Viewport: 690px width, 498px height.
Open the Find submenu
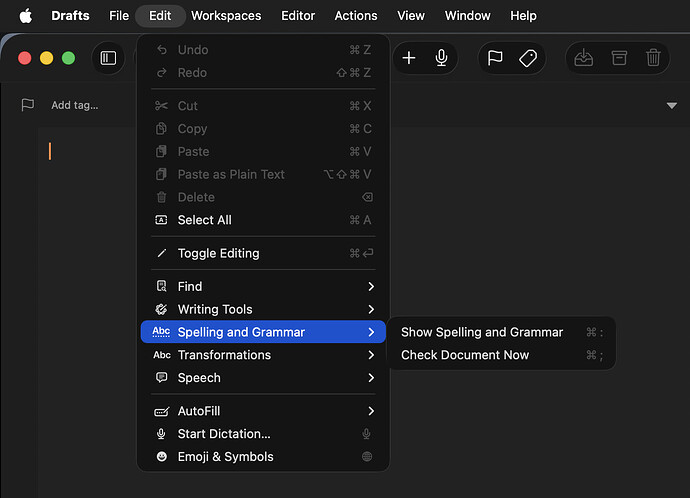coord(263,286)
